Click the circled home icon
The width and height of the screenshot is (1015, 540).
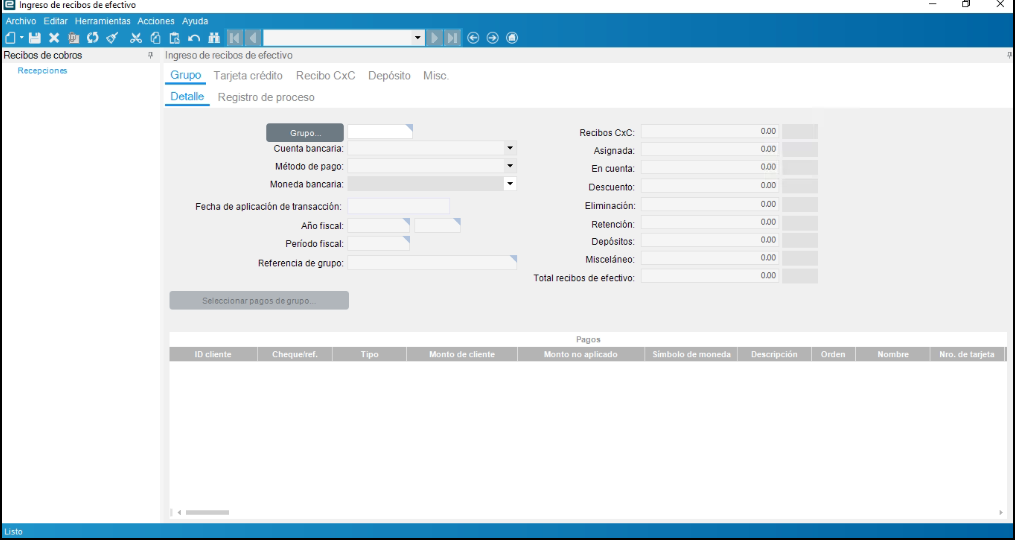[x=512, y=38]
